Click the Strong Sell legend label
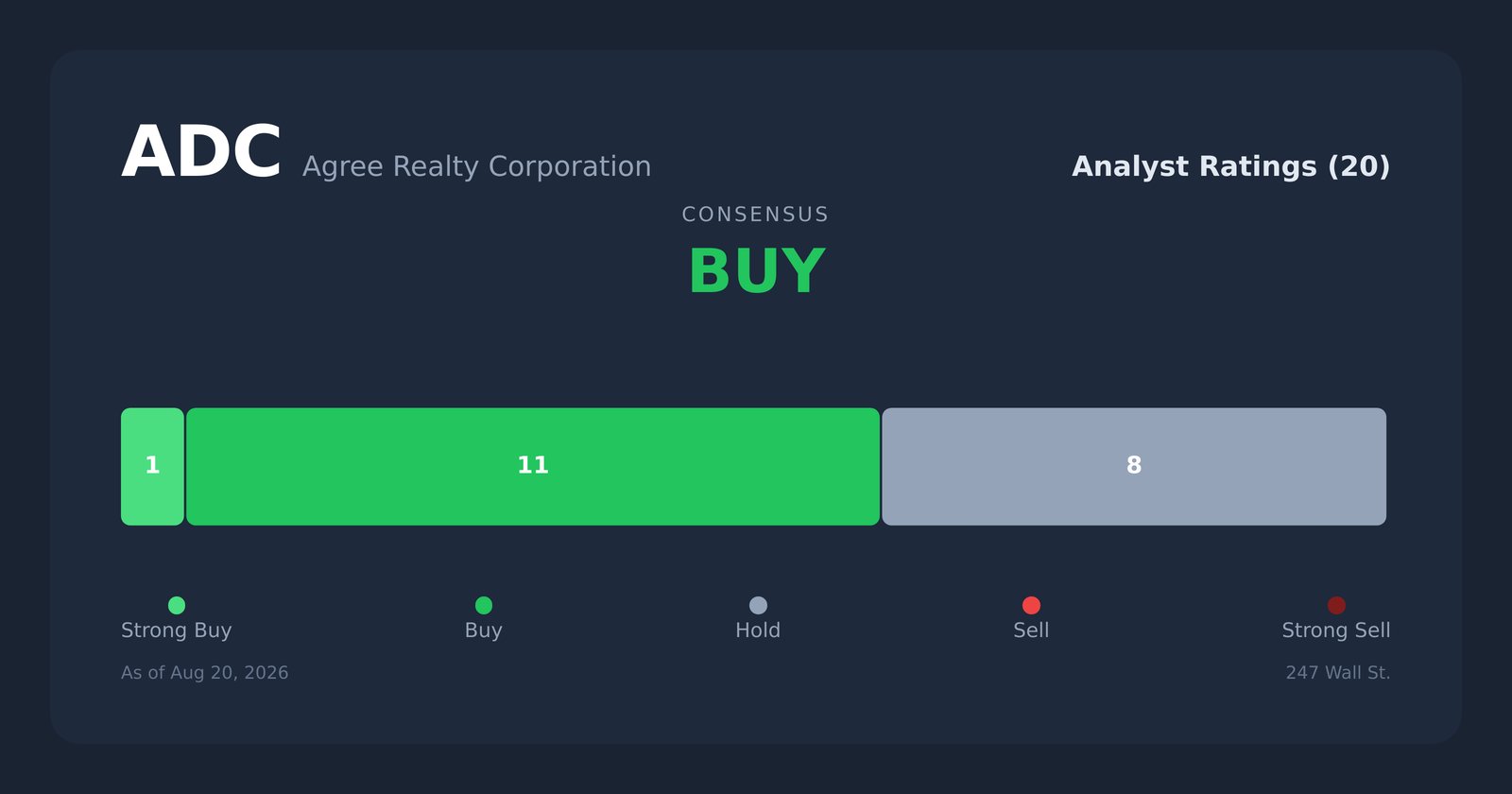Viewport: 1512px width, 794px height. (1336, 630)
